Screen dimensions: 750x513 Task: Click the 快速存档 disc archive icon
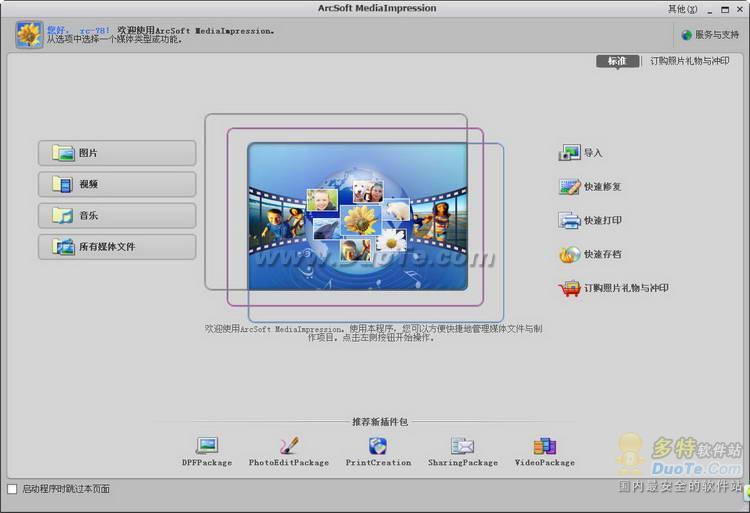pyautogui.click(x=569, y=254)
